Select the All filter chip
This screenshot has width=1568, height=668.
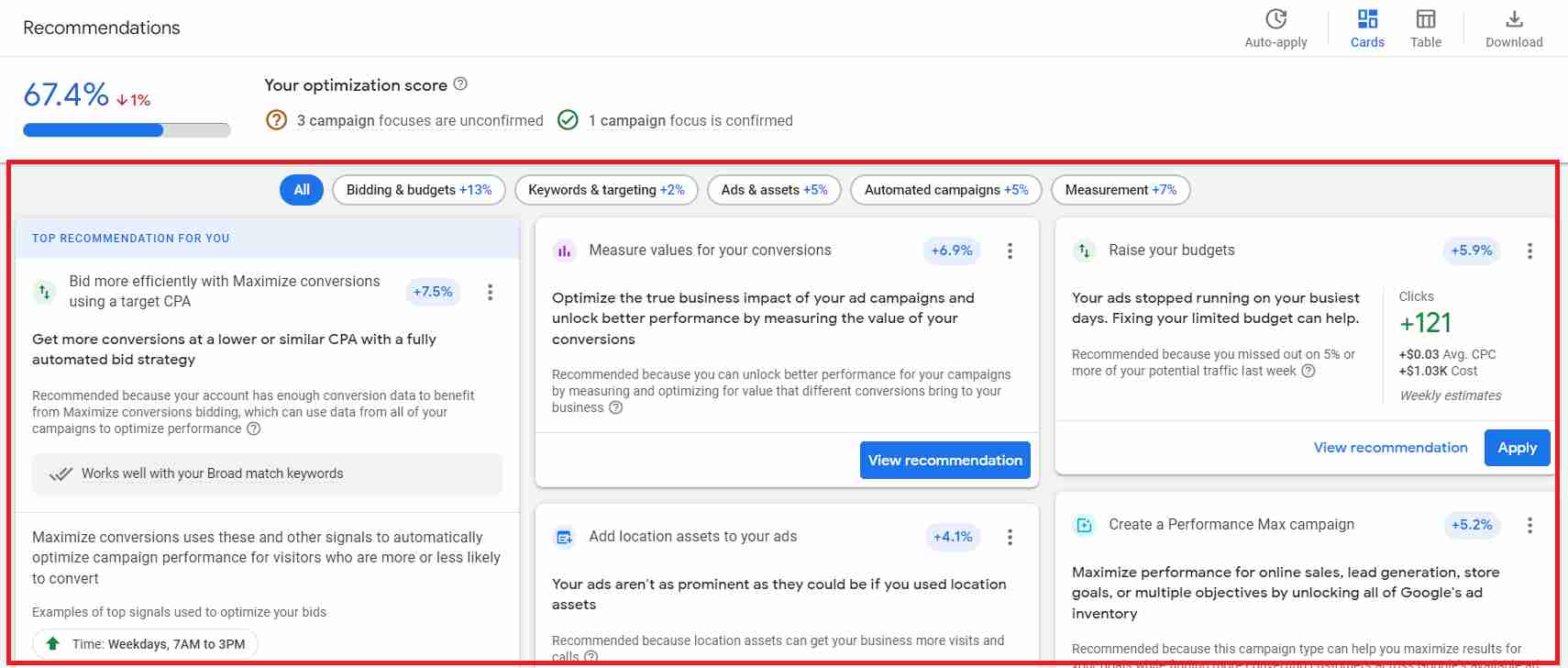coord(302,190)
